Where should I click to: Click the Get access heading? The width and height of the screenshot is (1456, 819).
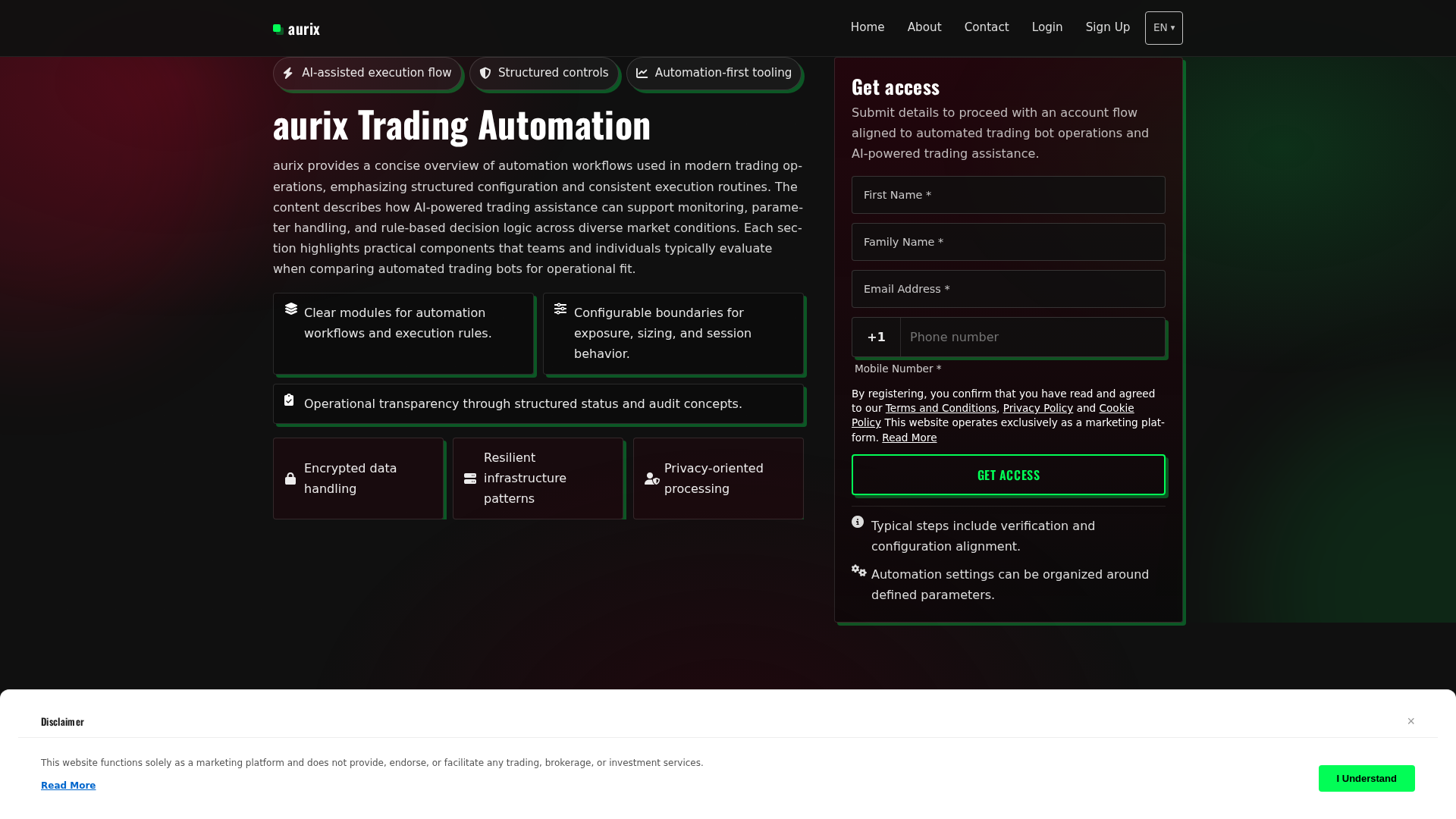coord(896,87)
